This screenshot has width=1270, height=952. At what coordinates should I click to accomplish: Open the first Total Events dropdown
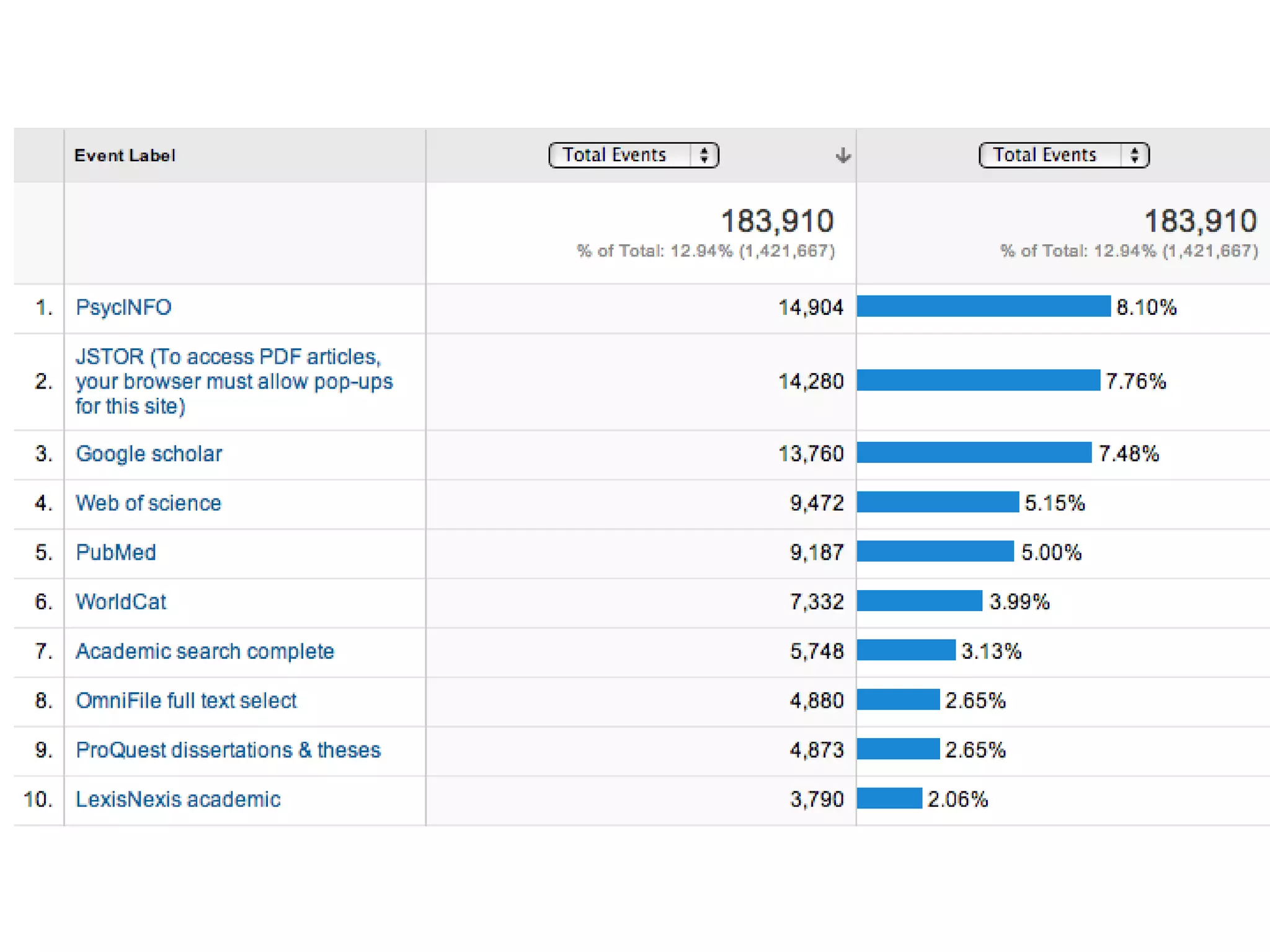(x=633, y=155)
